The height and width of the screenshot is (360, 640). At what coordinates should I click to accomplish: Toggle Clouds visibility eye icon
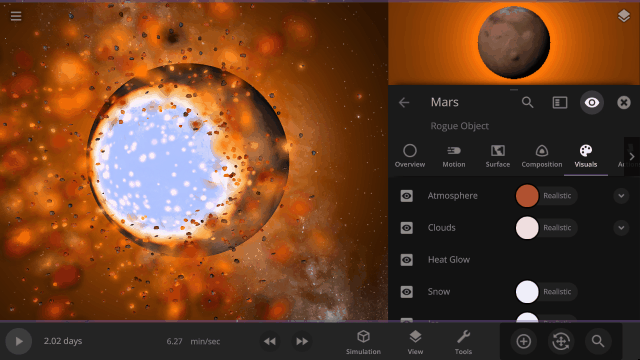[406, 228]
